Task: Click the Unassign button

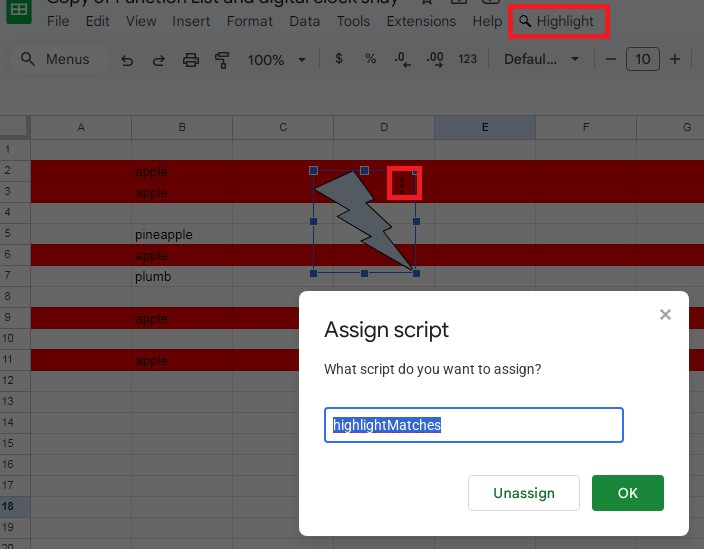Action: (x=524, y=493)
